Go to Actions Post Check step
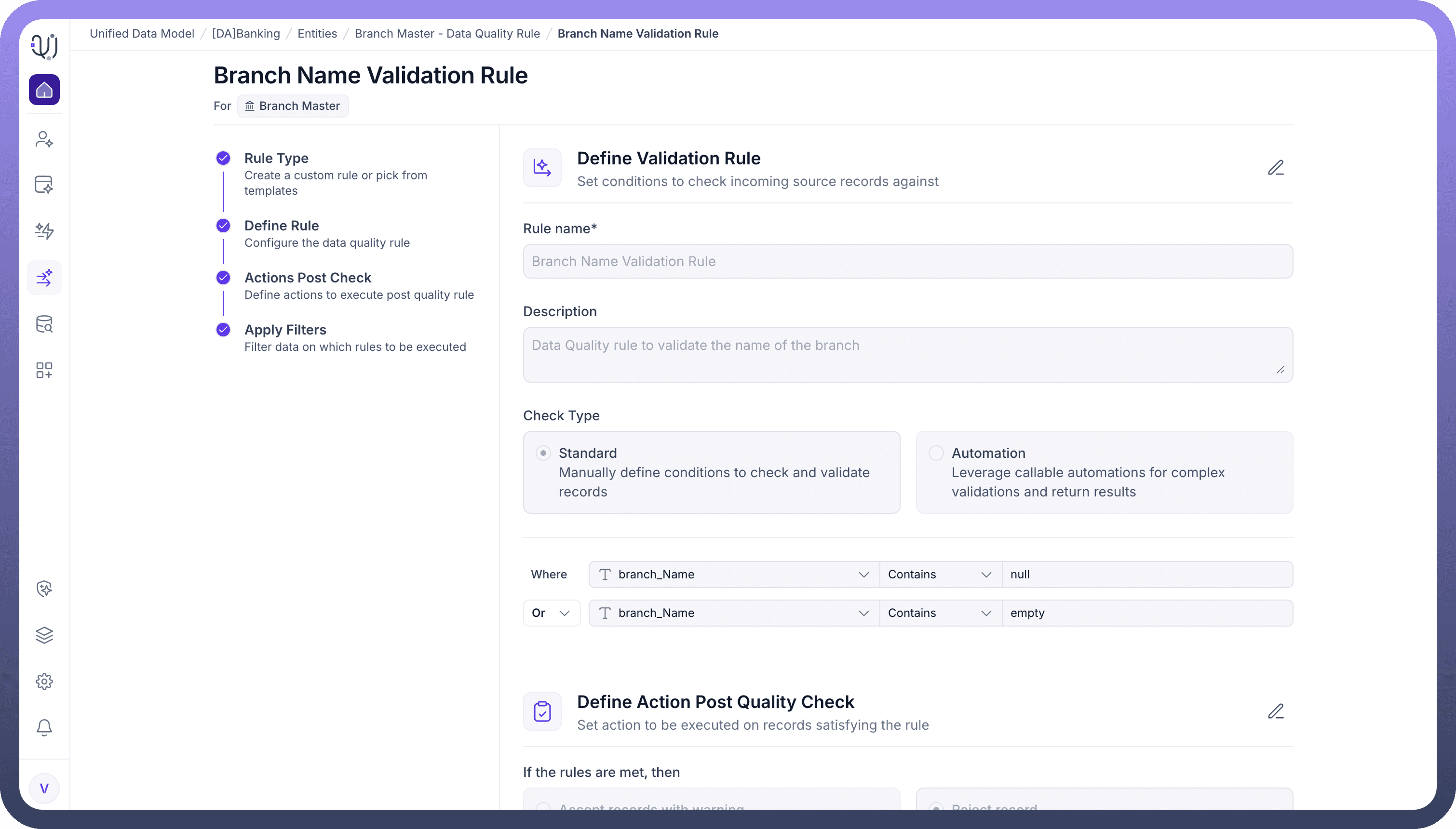Image resolution: width=1456 pixels, height=829 pixels. (x=308, y=278)
